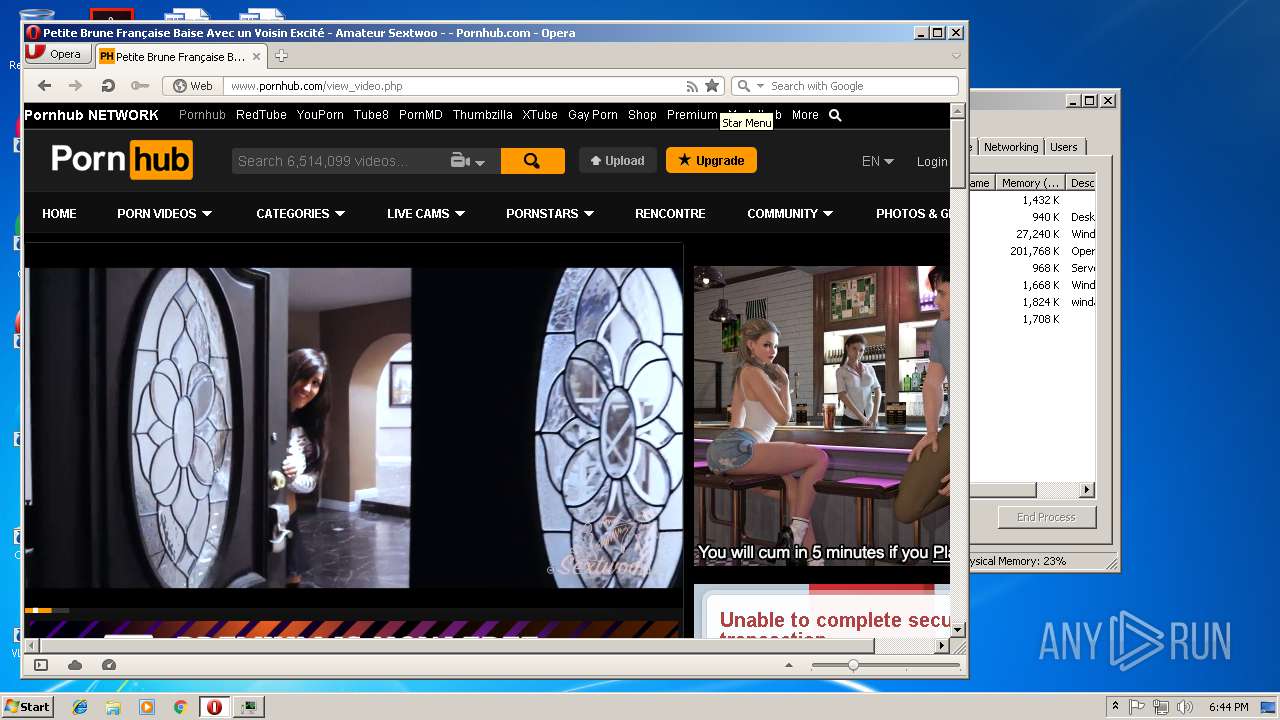Launch Internet Explorer from taskbar

coord(80,707)
